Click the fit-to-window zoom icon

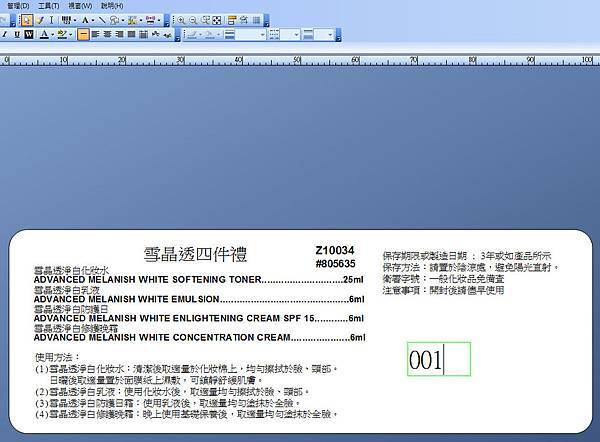(217, 20)
